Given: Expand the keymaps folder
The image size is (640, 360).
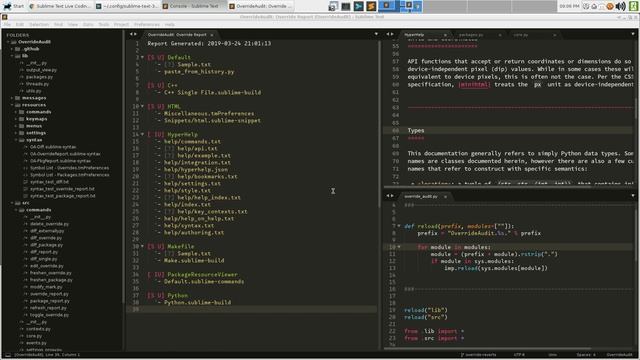Looking at the screenshot, I should [x=16, y=119].
